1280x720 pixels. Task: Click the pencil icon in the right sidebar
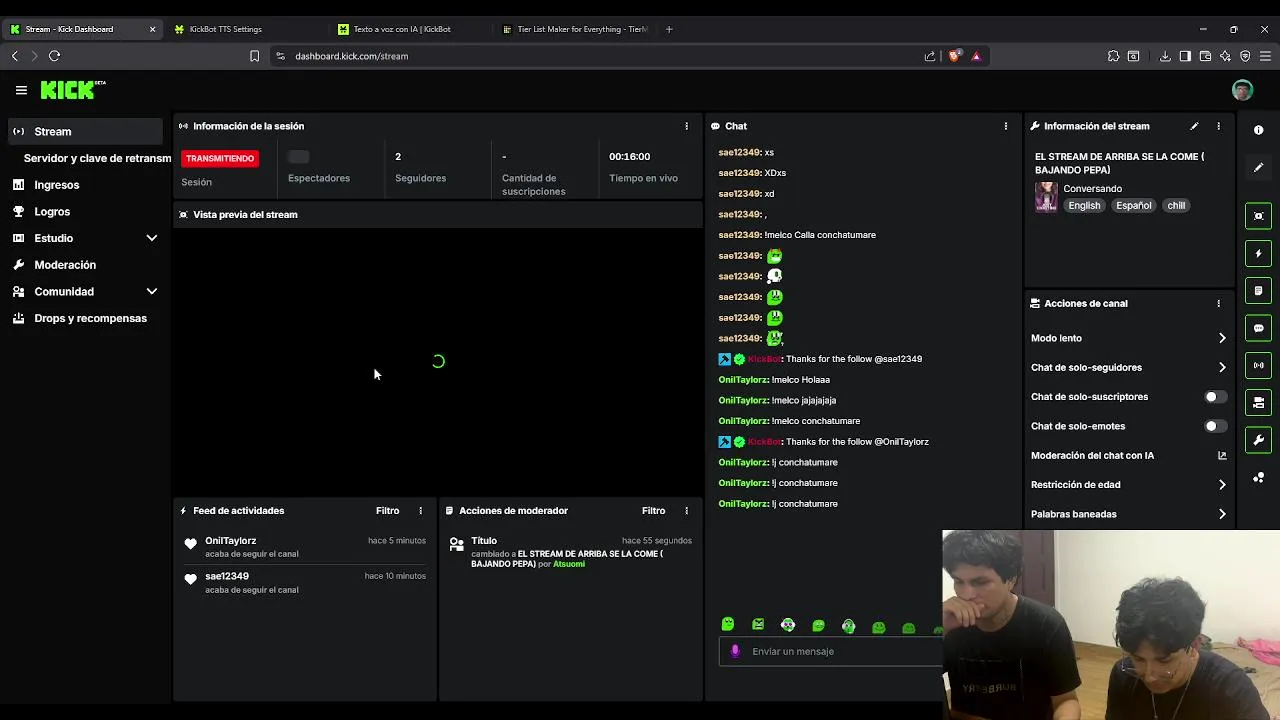1258,168
